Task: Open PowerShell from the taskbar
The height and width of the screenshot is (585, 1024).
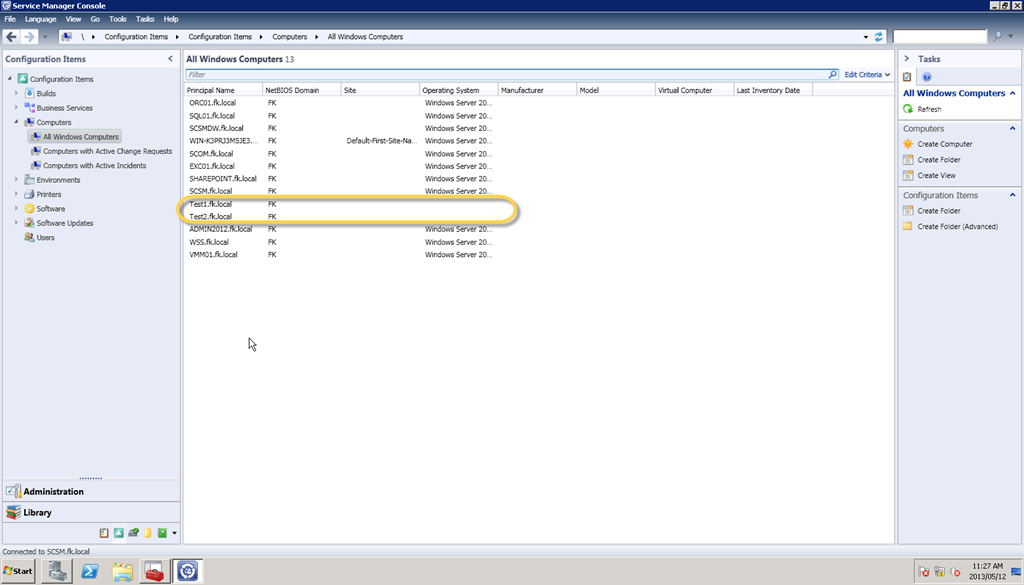Action: tap(90, 571)
